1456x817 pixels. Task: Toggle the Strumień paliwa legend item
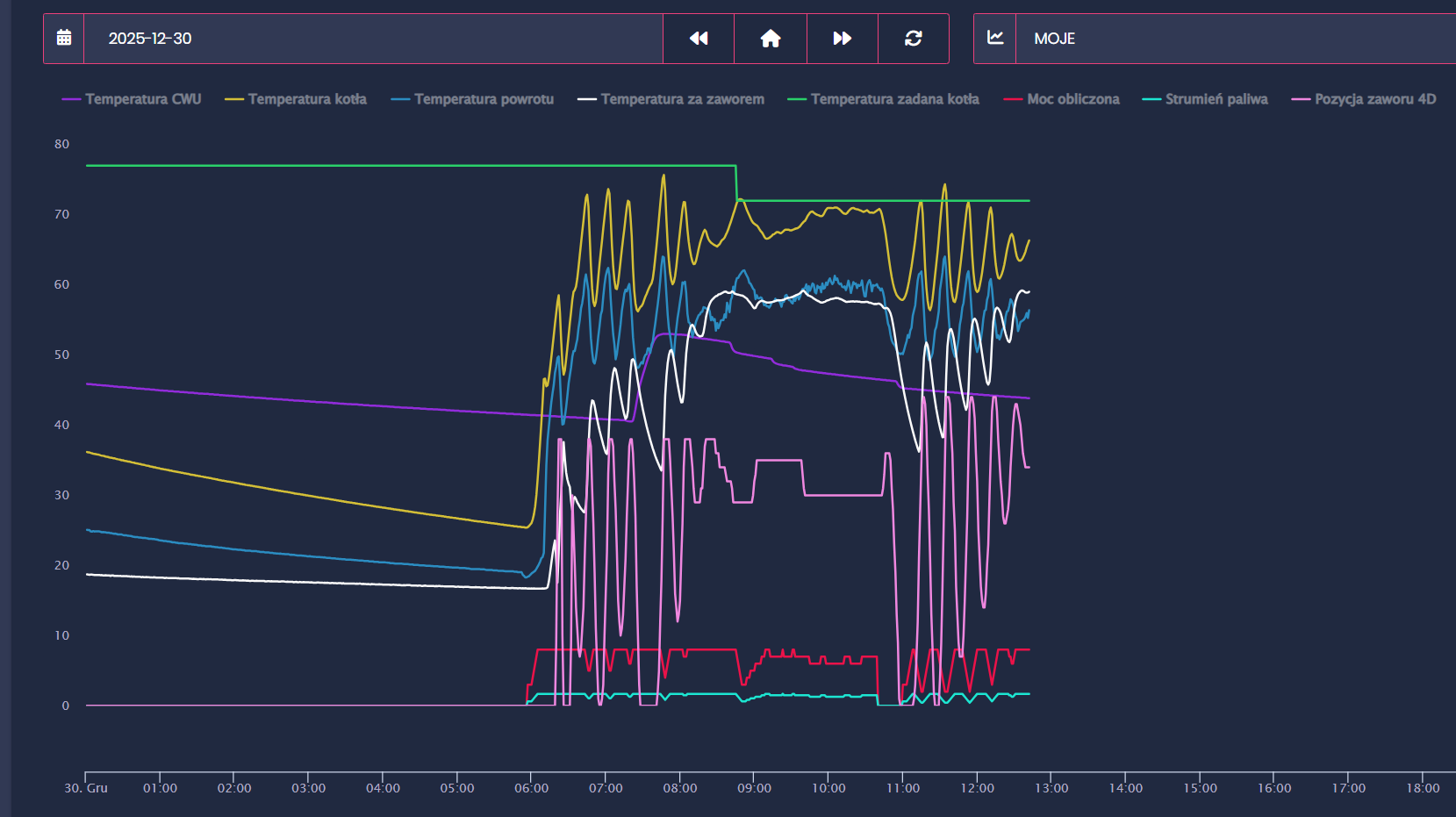1216,99
